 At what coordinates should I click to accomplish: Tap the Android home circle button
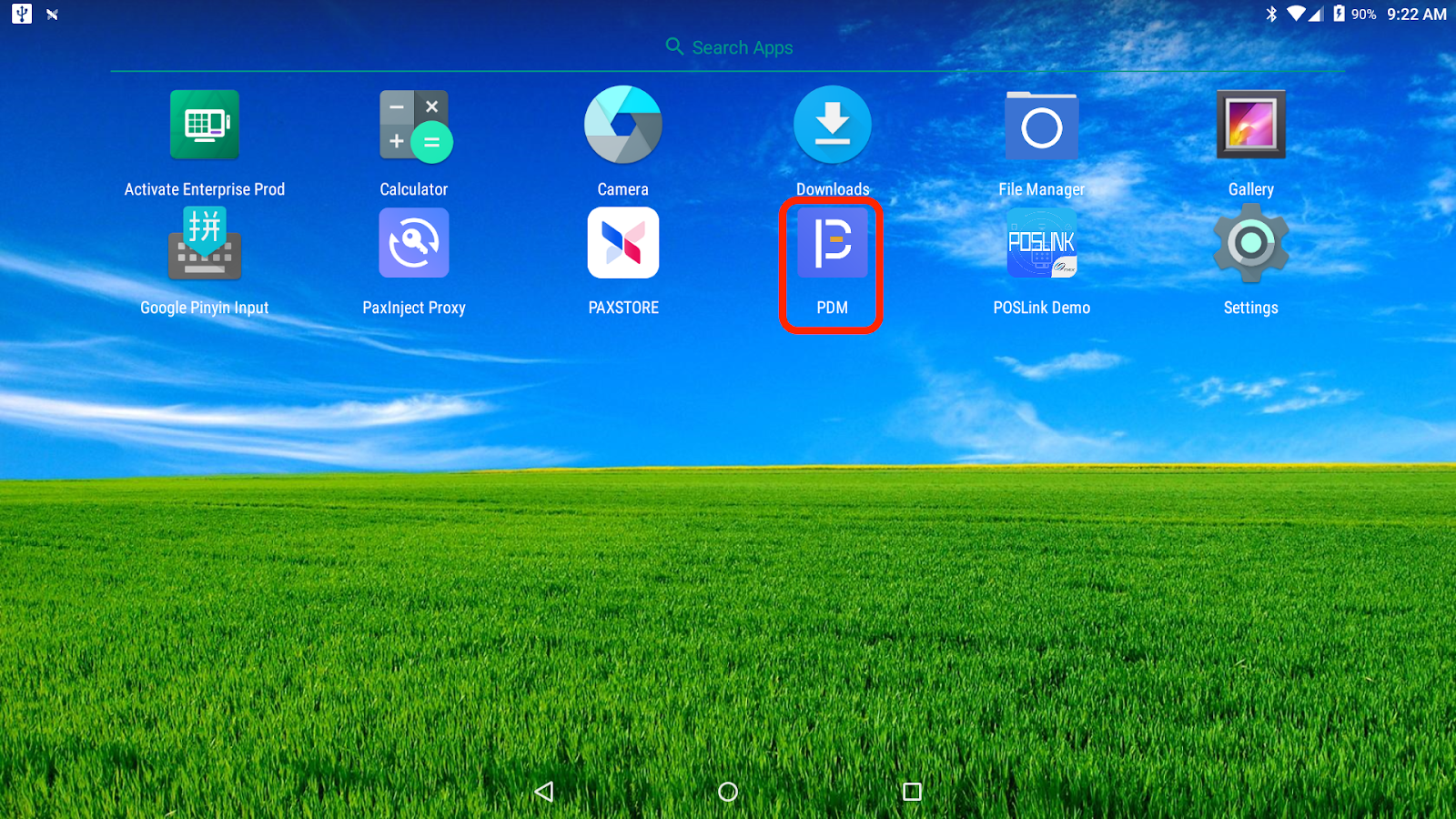(728, 792)
